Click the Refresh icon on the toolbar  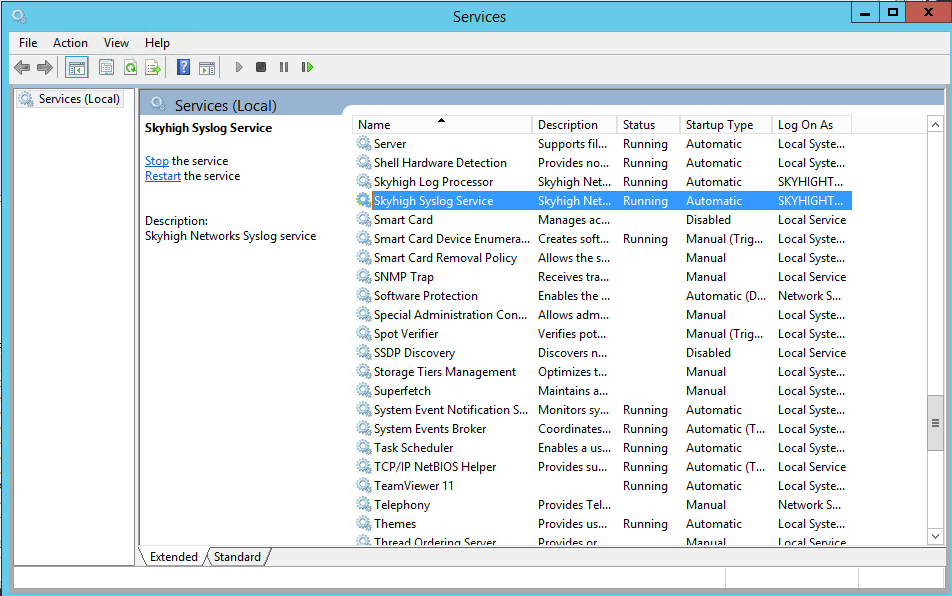[130, 67]
